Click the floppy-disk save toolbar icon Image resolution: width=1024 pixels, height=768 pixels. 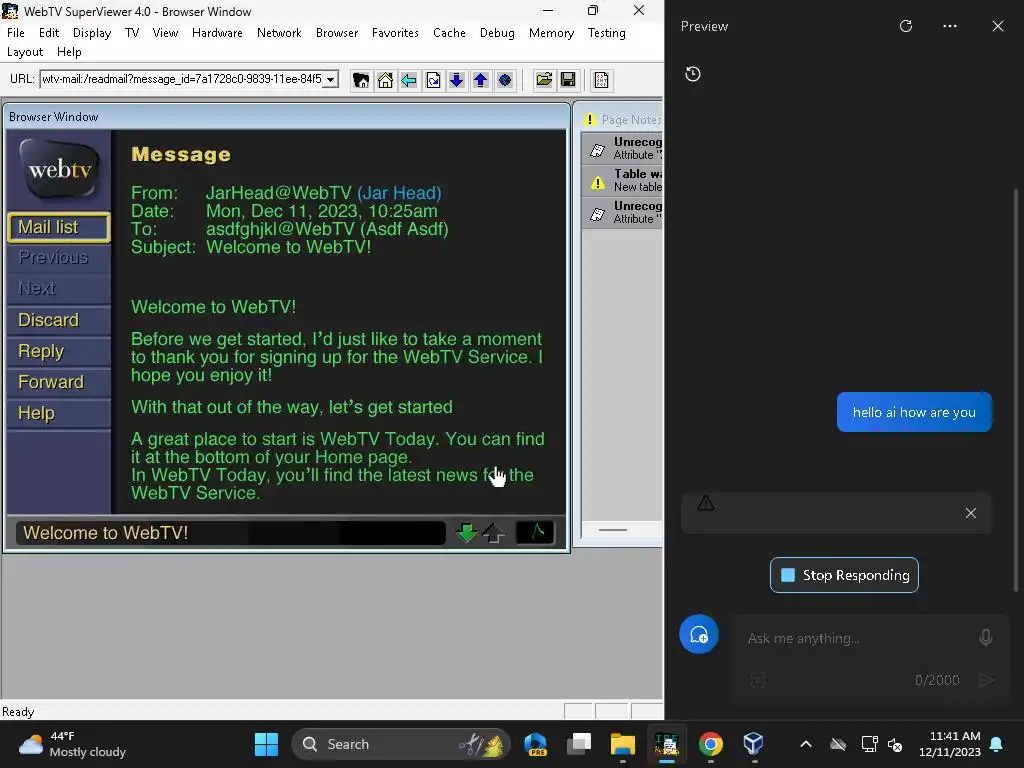coord(568,80)
